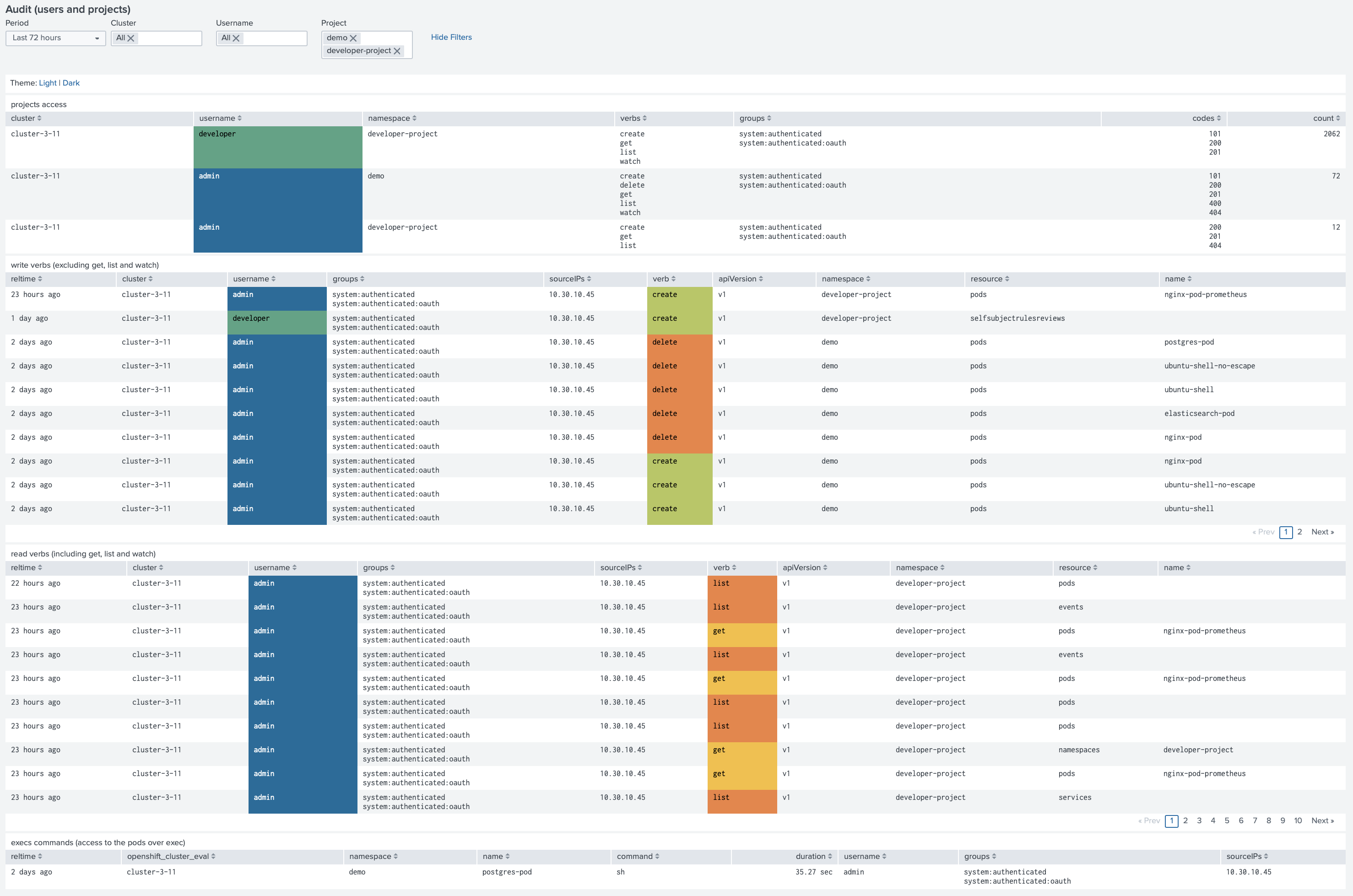Remove the developer-project filter tag

point(397,51)
